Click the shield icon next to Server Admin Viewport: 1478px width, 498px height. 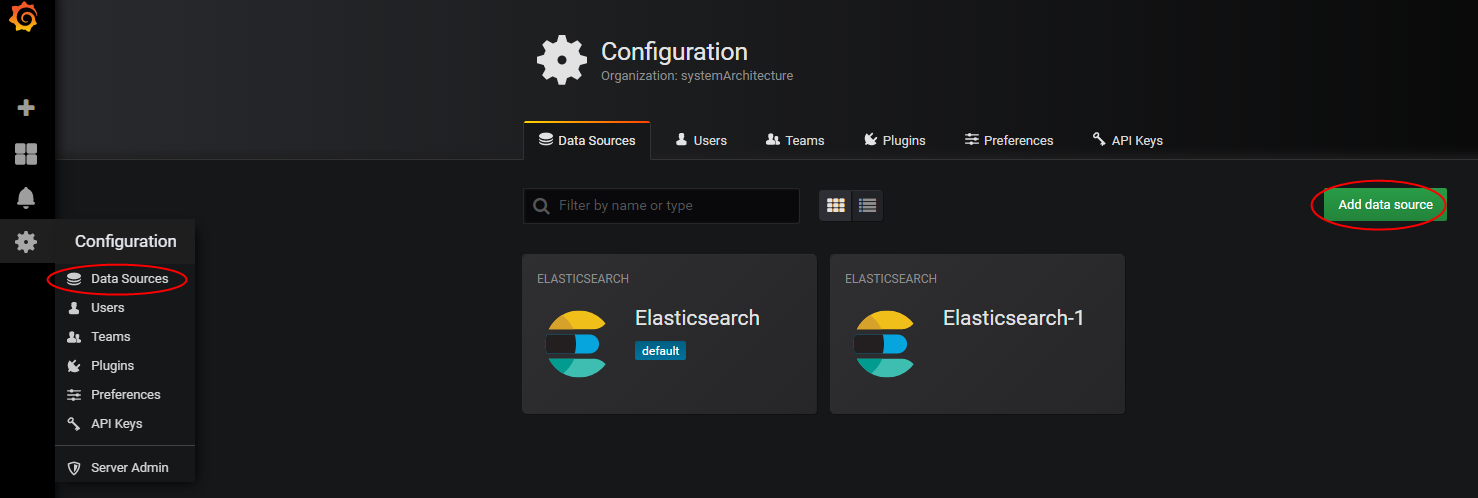(x=74, y=468)
